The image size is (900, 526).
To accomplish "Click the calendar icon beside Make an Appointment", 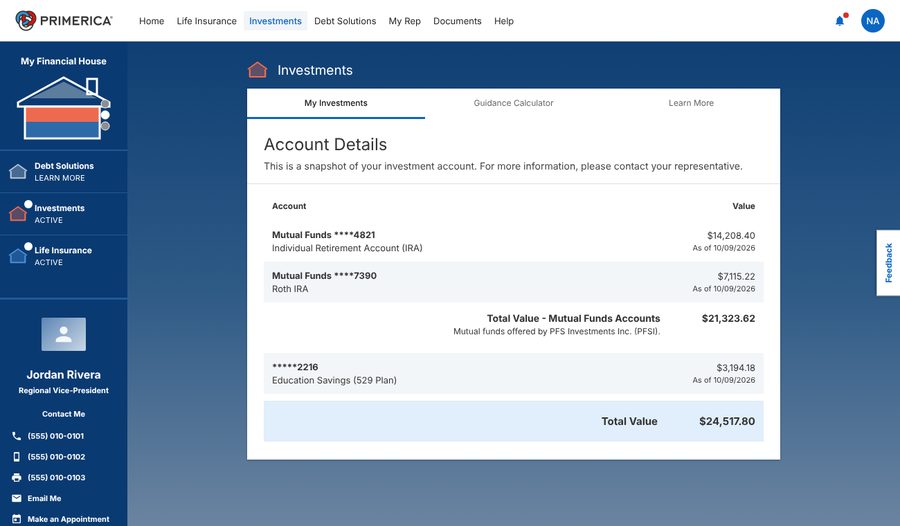I will coord(17,519).
